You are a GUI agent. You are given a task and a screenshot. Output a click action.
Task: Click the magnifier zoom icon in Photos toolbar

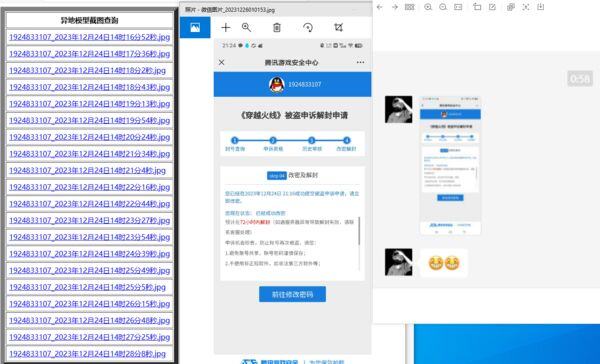tap(246, 27)
